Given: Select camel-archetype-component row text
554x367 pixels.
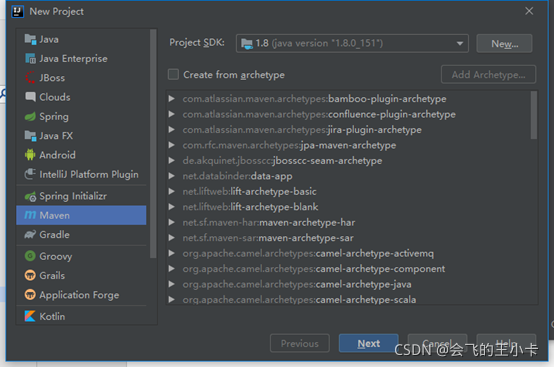Looking at the screenshot, I should [x=314, y=269].
